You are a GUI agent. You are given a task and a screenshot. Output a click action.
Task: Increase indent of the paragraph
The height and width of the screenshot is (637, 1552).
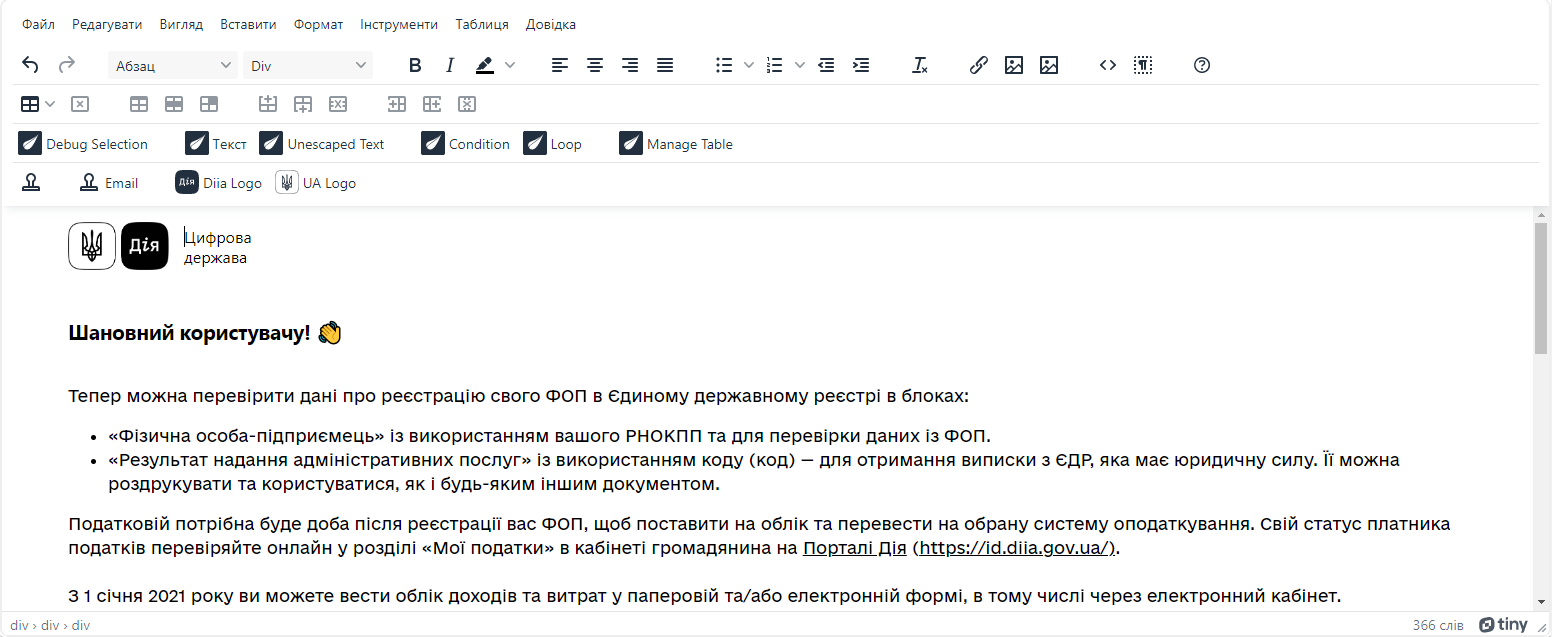point(861,65)
